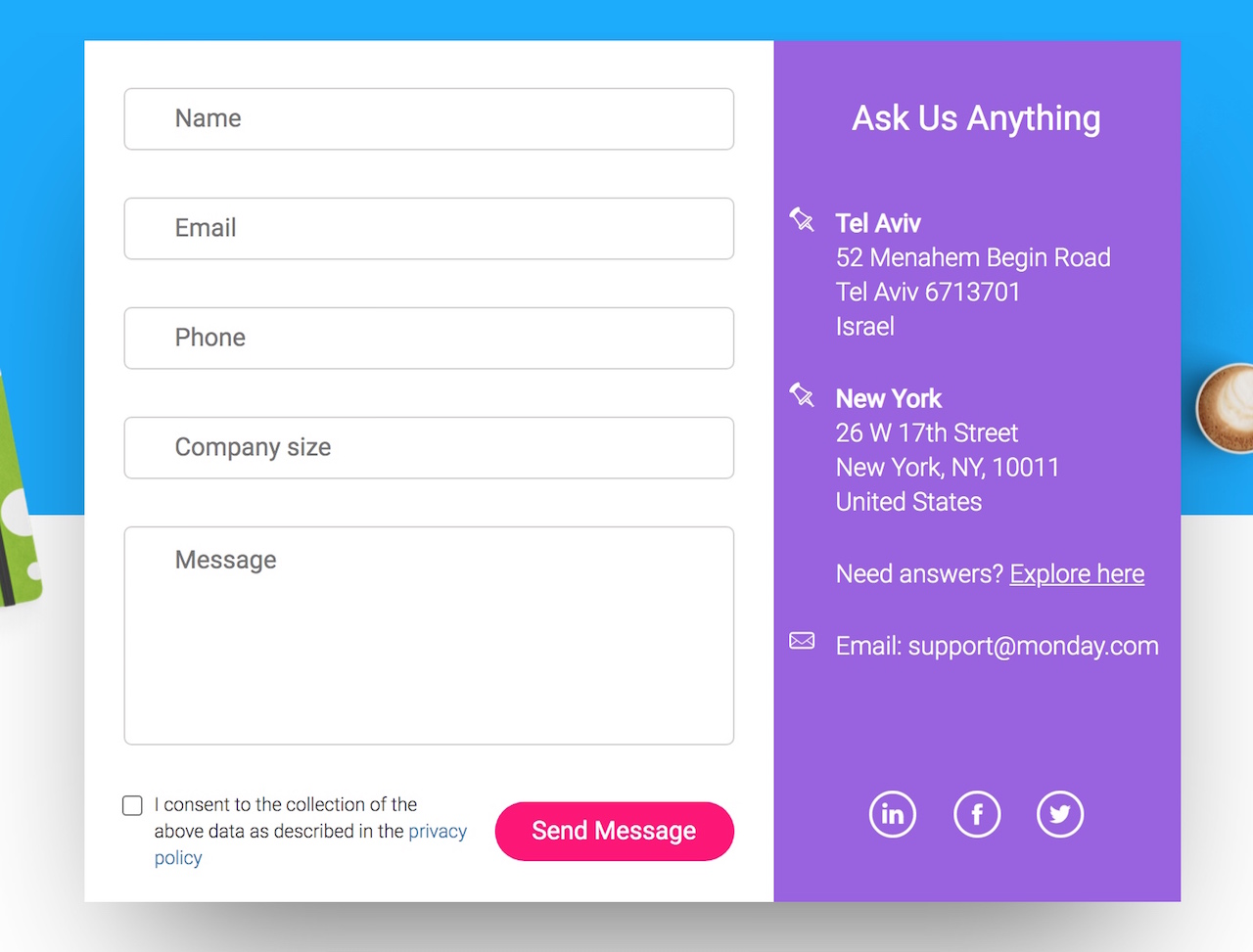This screenshot has height=952, width=1253.
Task: Open the Explore here link
Action: pos(1077,574)
